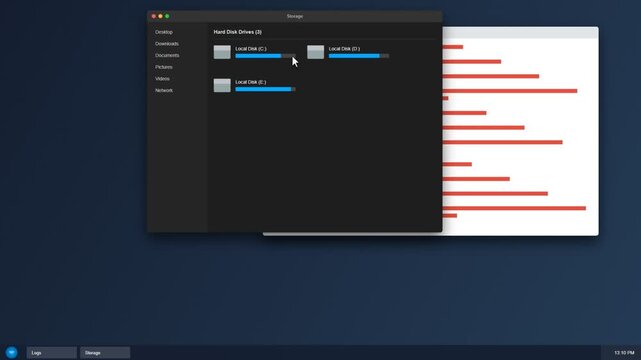
Task: Open Local Disk (C:) drive icon
Action: (x=222, y=52)
